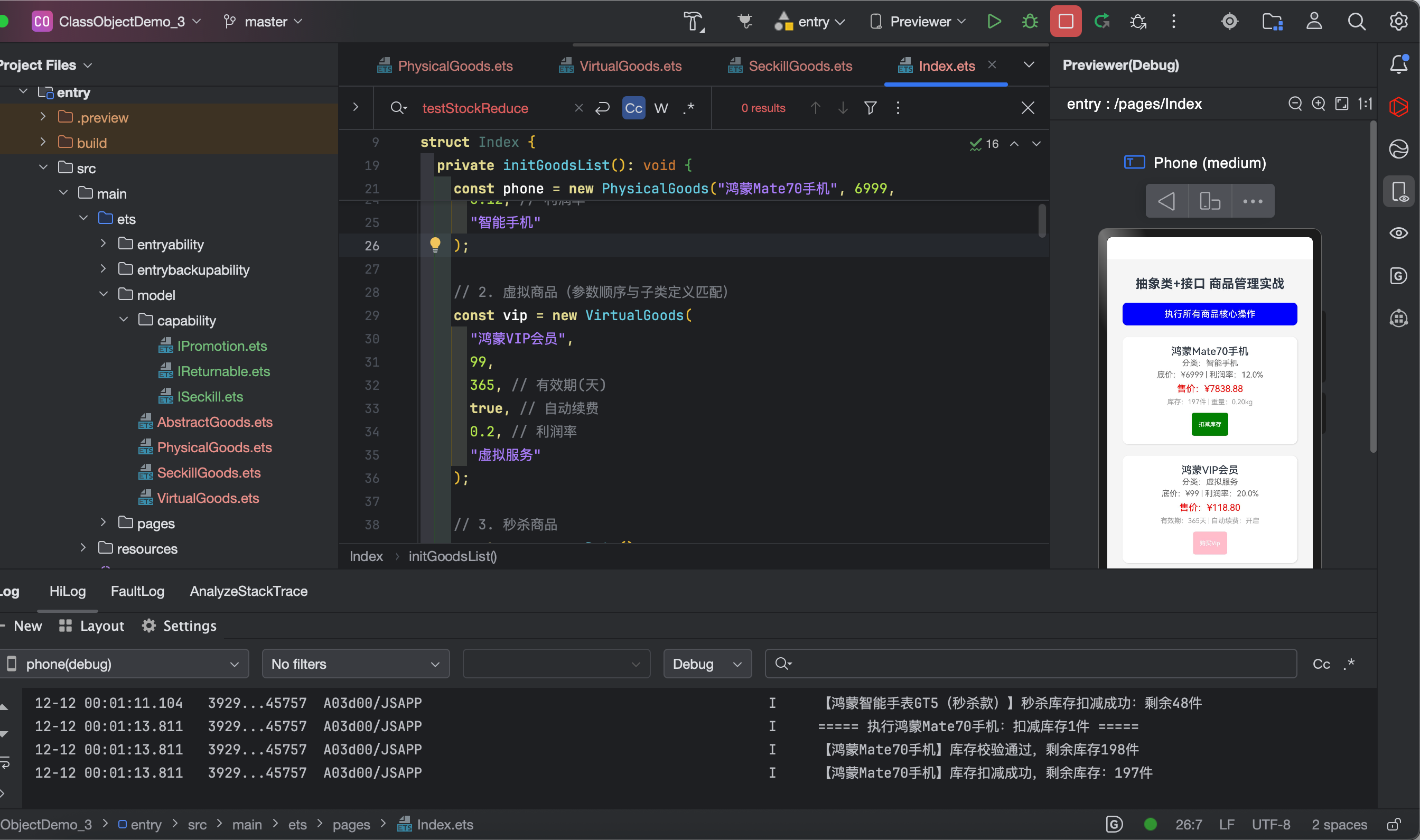1420x840 pixels.
Task: Open the FaultLog tab
Action: pos(137,591)
